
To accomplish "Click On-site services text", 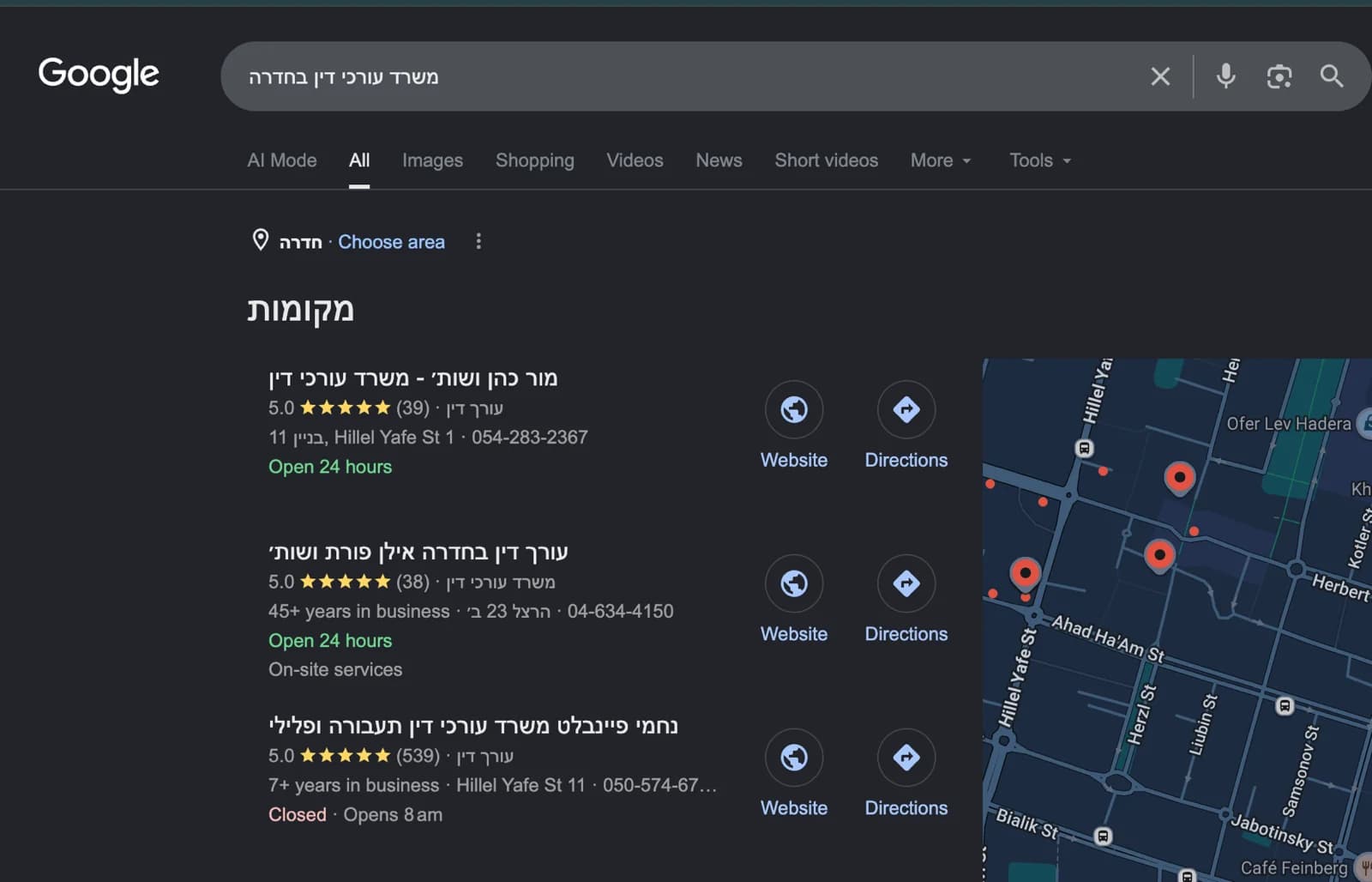I will click(335, 670).
